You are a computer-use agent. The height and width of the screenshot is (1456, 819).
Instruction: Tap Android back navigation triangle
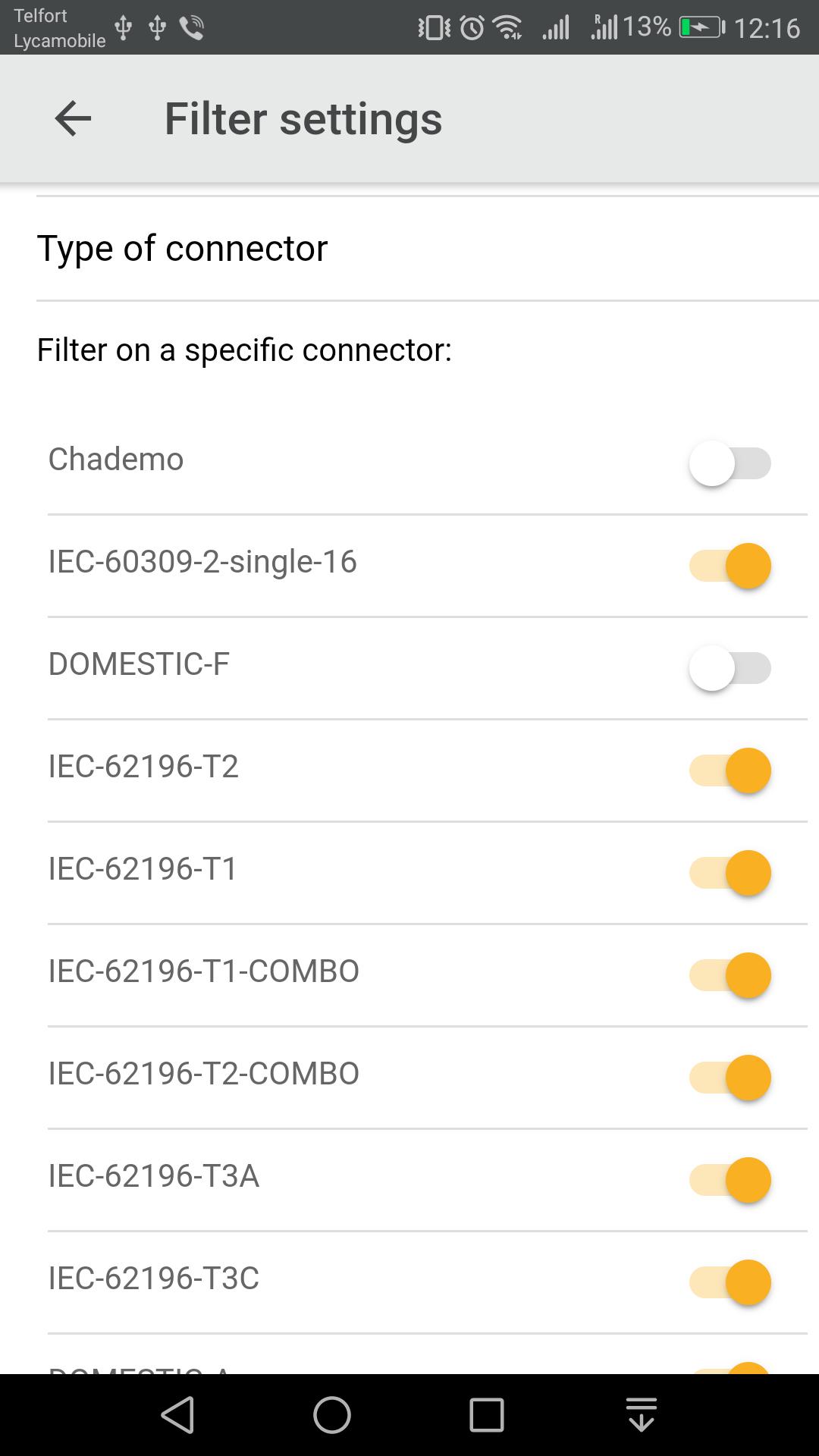pyautogui.click(x=178, y=1415)
